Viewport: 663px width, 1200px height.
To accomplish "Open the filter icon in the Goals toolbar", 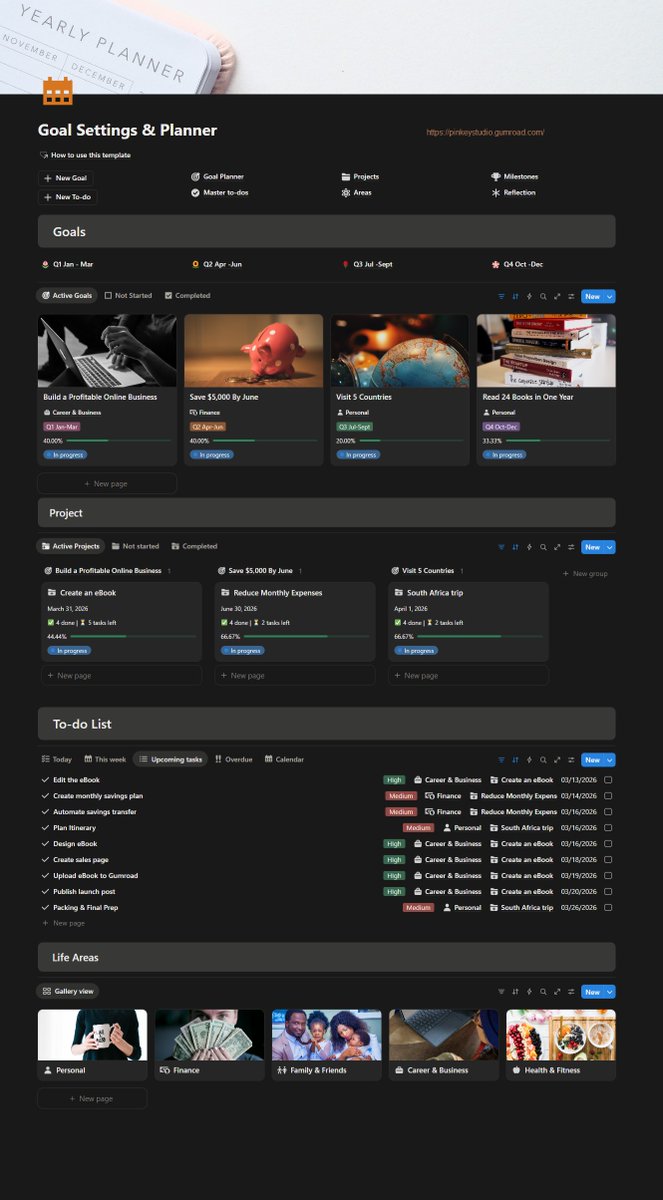I will pyautogui.click(x=502, y=296).
